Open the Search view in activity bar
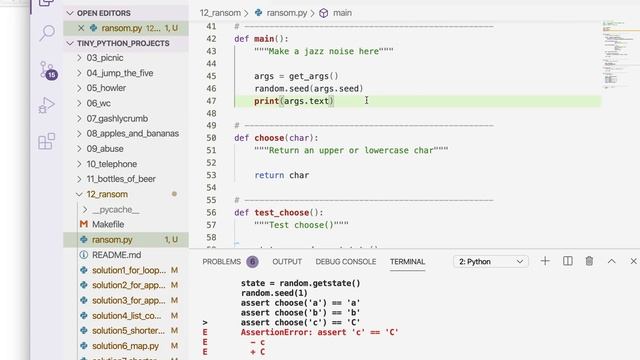The height and width of the screenshot is (360, 640). point(47,33)
